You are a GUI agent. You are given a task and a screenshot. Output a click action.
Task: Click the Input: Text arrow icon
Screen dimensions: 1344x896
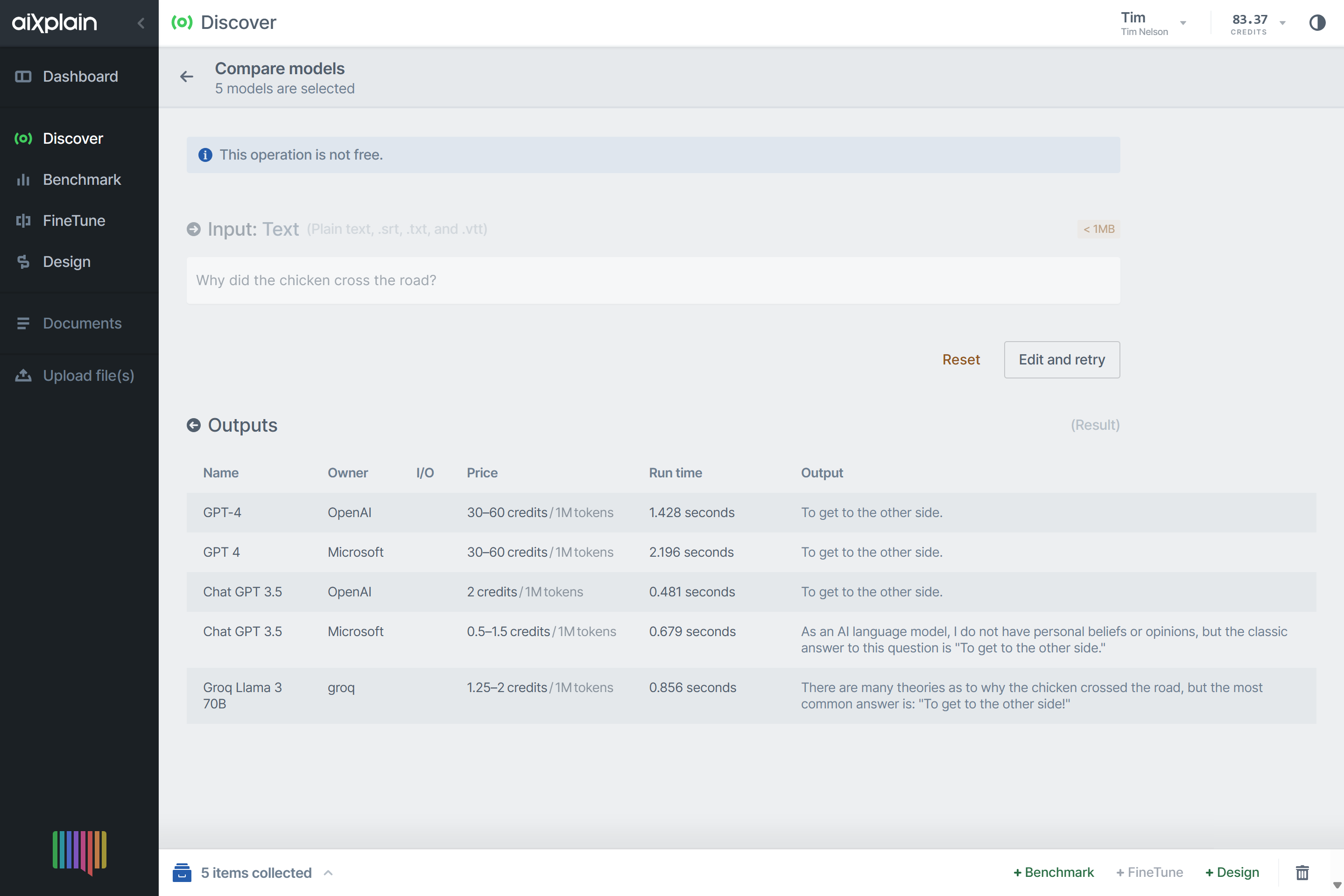pos(193,229)
